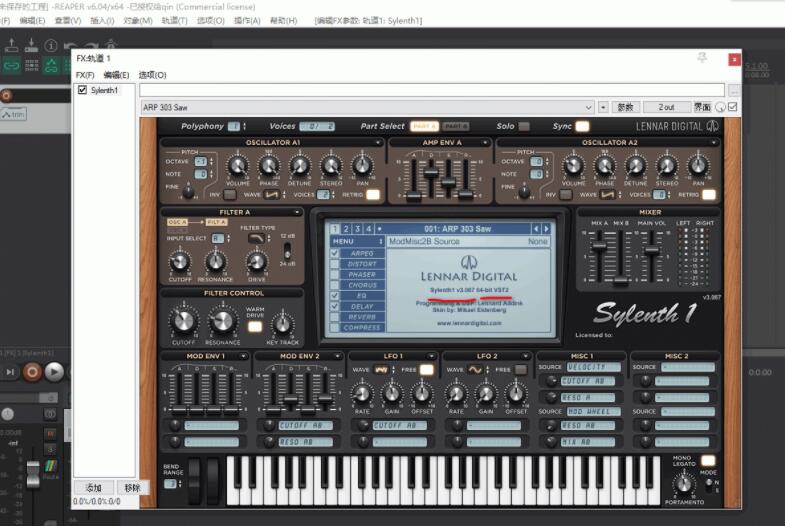The image size is (785, 526).
Task: Click the Oscillator A2 Pan knob
Action: click(x=698, y=166)
